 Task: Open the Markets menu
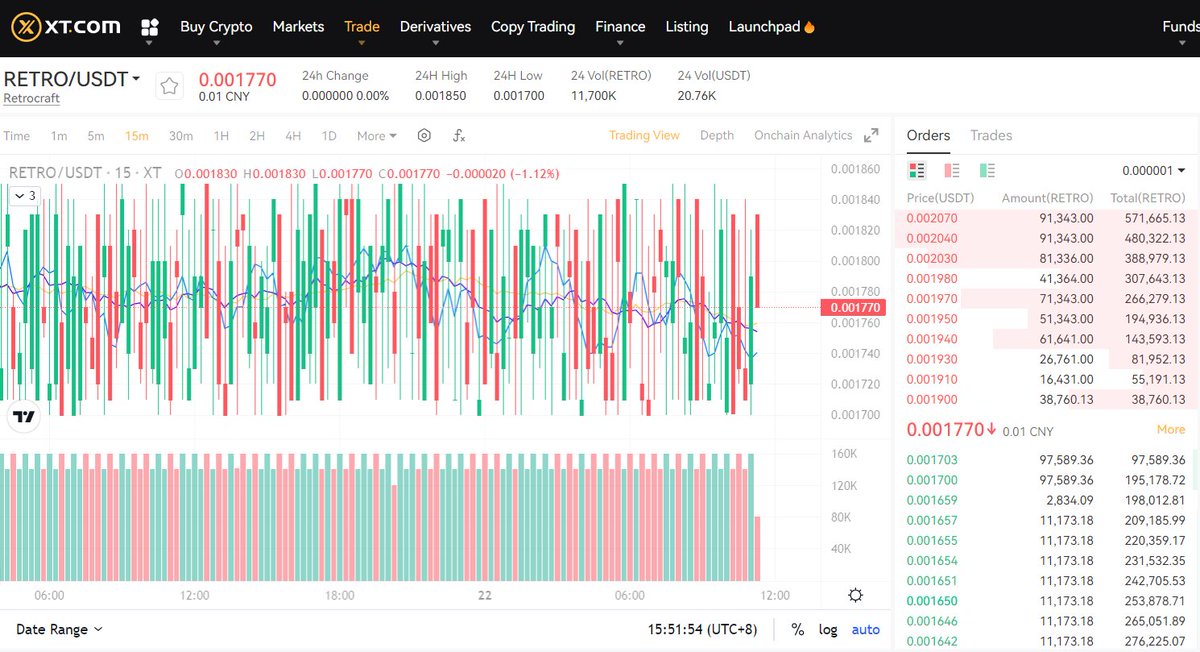tap(298, 27)
